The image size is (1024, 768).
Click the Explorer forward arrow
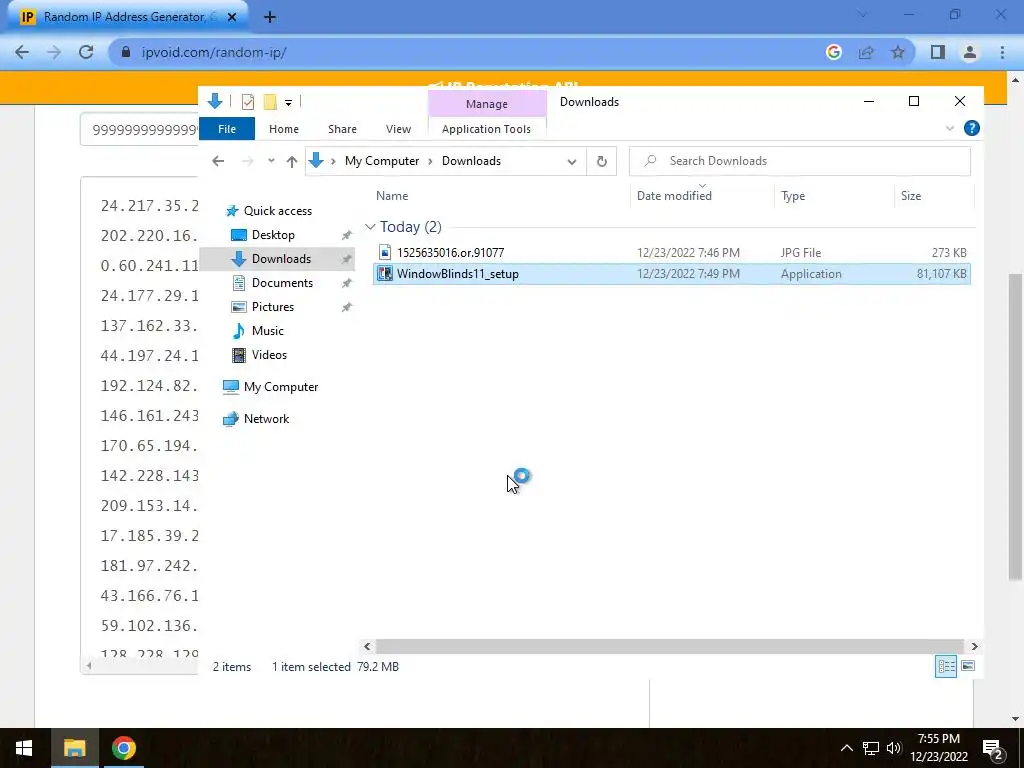[248, 161]
